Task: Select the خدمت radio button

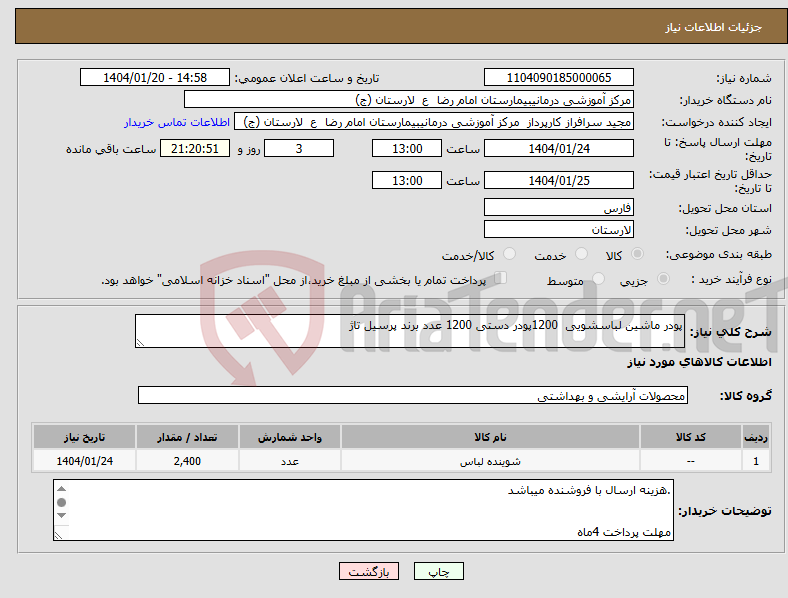Action: click(581, 254)
